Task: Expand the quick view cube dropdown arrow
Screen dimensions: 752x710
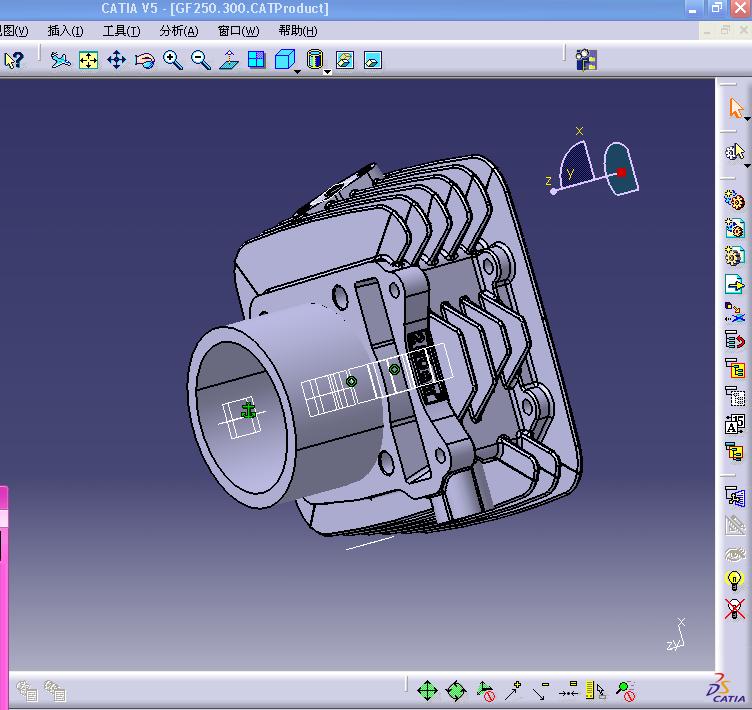Action: pyautogui.click(x=297, y=71)
